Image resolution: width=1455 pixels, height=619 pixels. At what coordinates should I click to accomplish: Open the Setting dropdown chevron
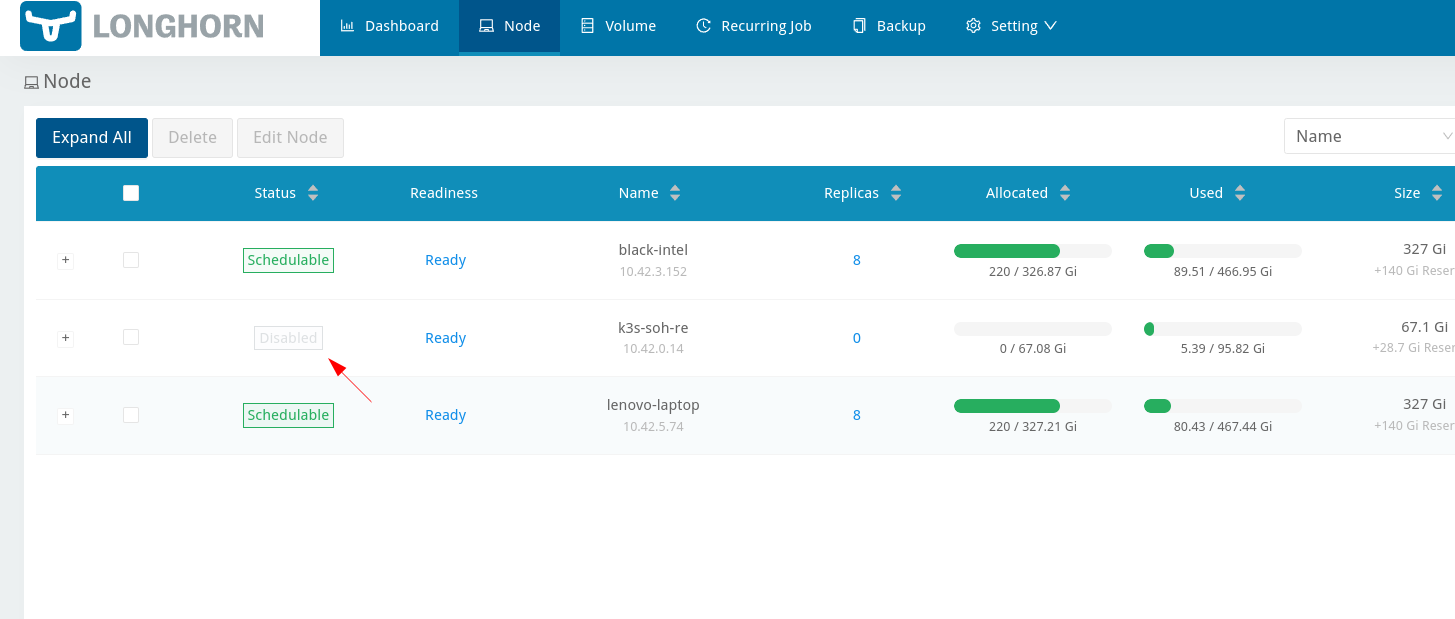1050,26
